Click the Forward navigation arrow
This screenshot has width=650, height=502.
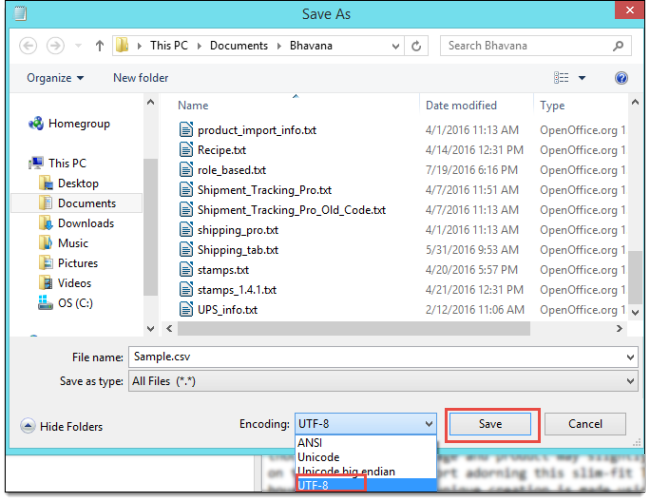click(x=55, y=45)
